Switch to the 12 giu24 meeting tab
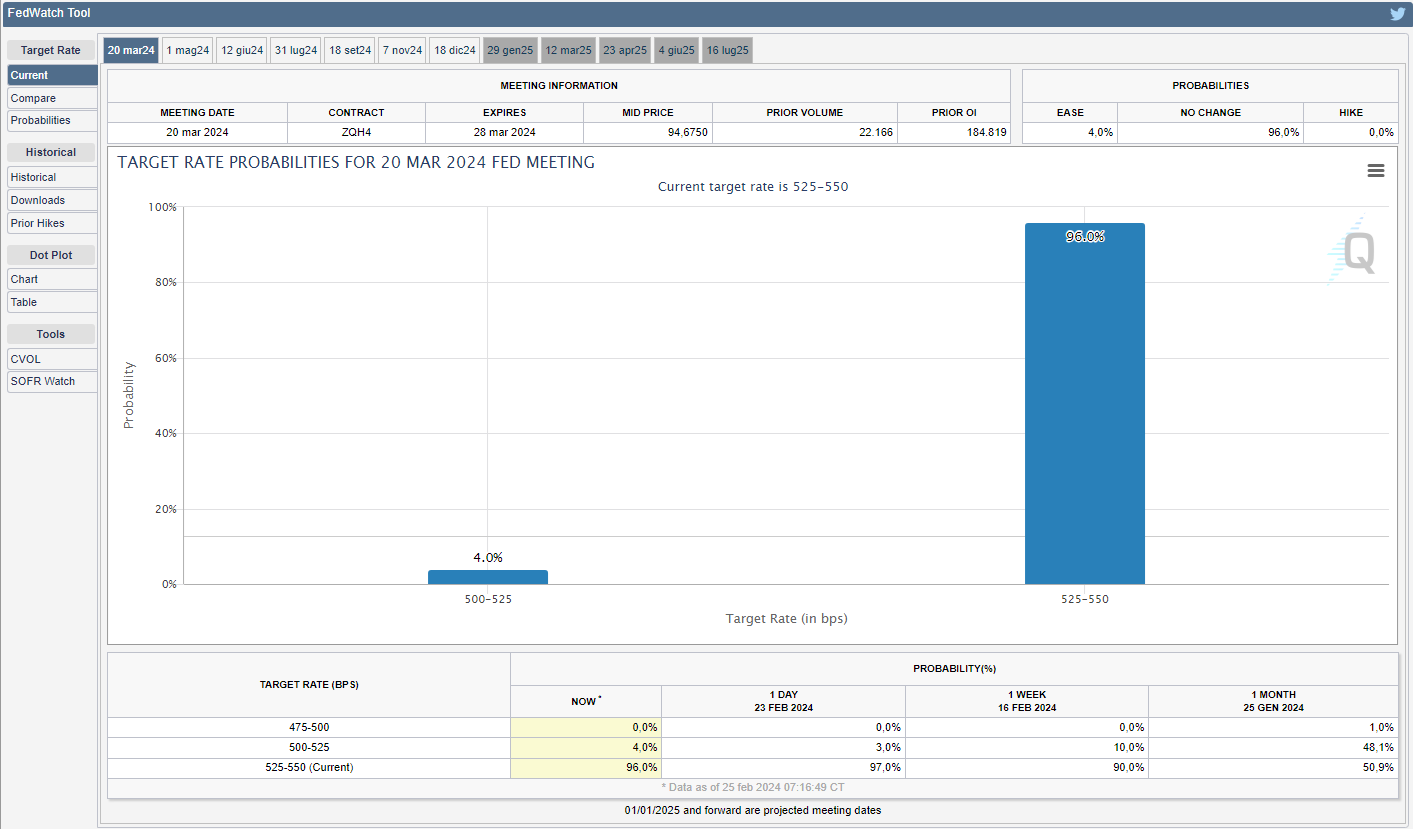Viewport: 1413px width, 829px height. [x=242, y=50]
